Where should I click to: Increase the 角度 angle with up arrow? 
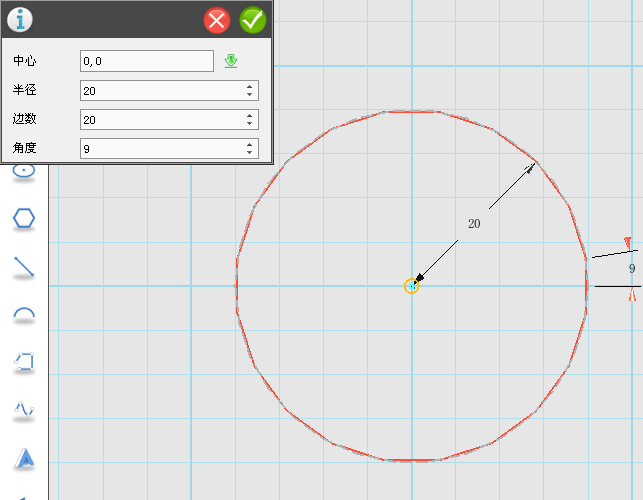tap(249, 144)
